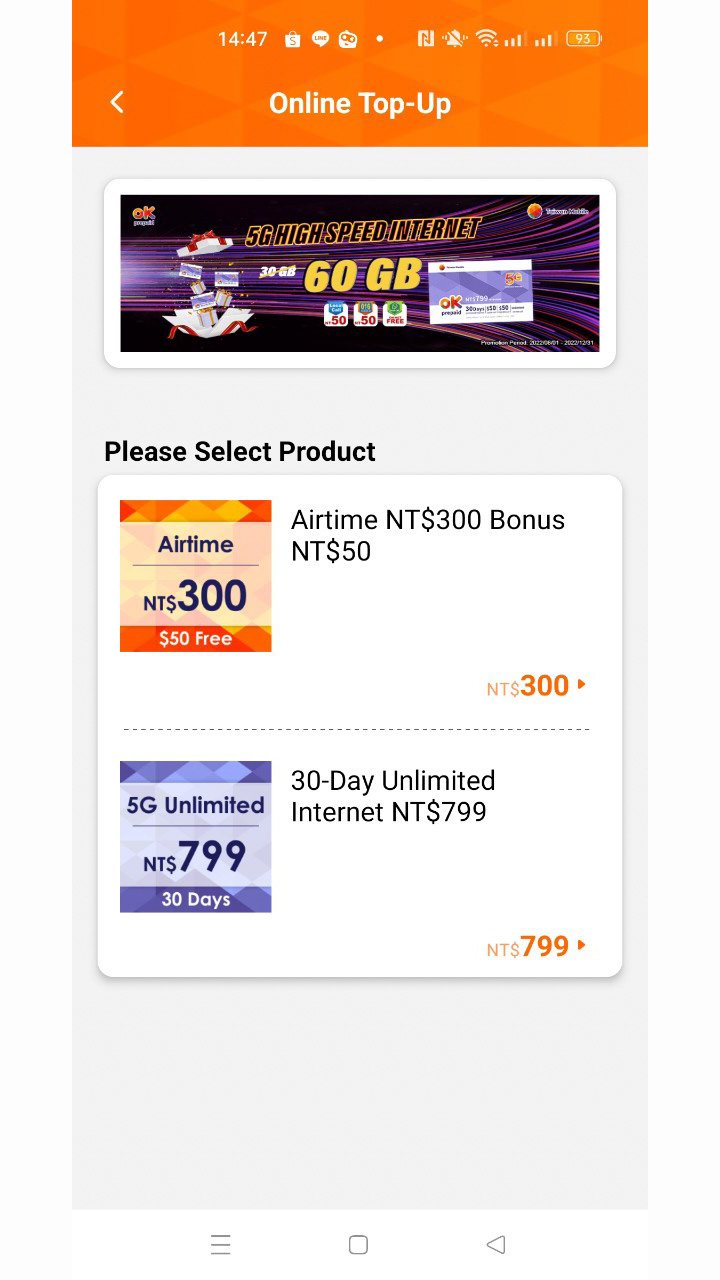The image size is (720, 1280).
Task: Tap the back arrow in the header
Action: (x=117, y=102)
